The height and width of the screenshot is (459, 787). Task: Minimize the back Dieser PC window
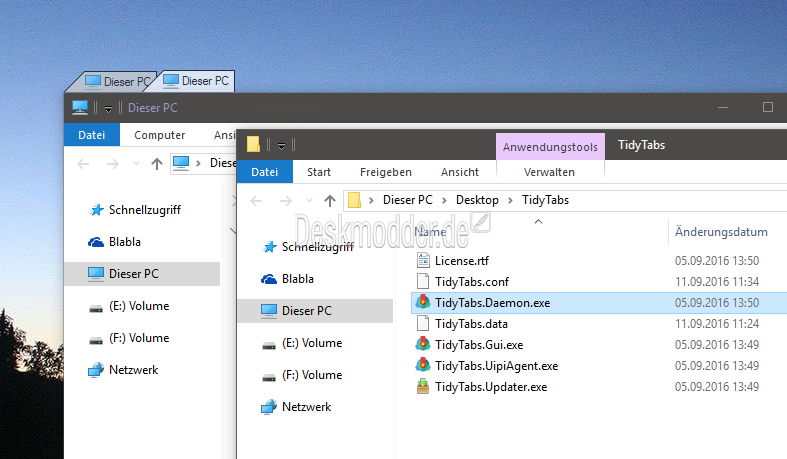point(723,107)
